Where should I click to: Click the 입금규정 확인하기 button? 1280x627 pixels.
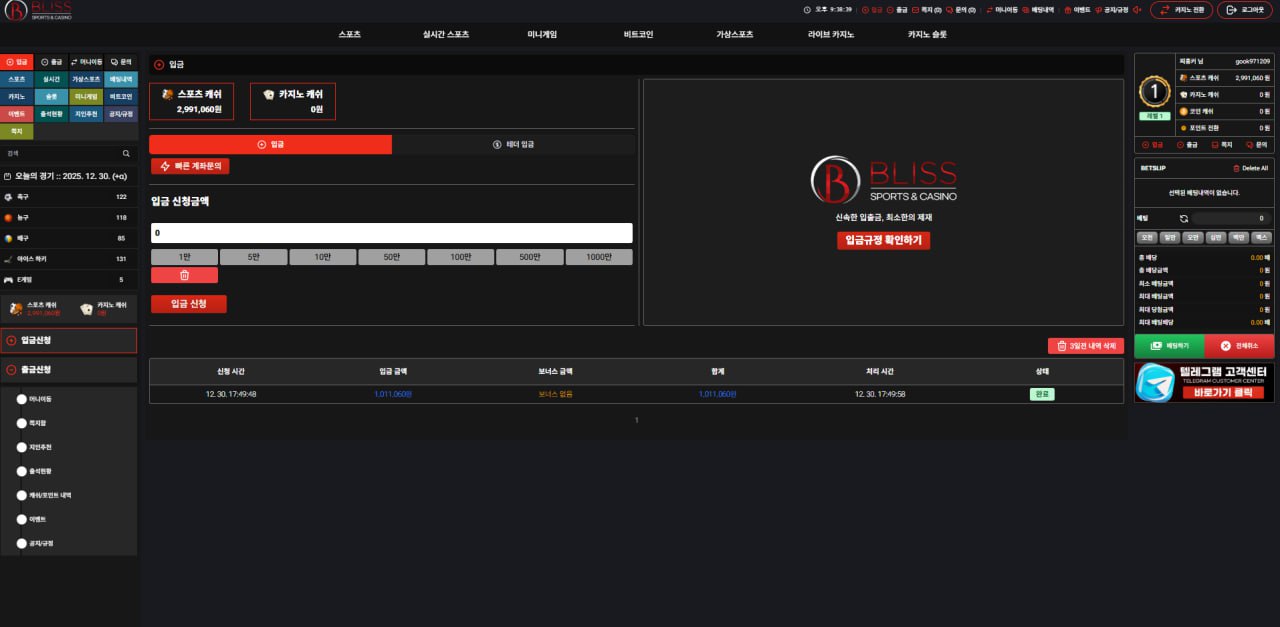coord(883,240)
